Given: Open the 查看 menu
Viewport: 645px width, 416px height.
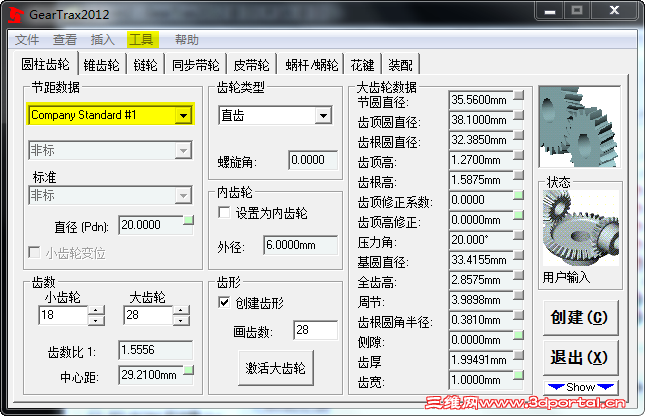Looking at the screenshot, I should tap(65, 40).
